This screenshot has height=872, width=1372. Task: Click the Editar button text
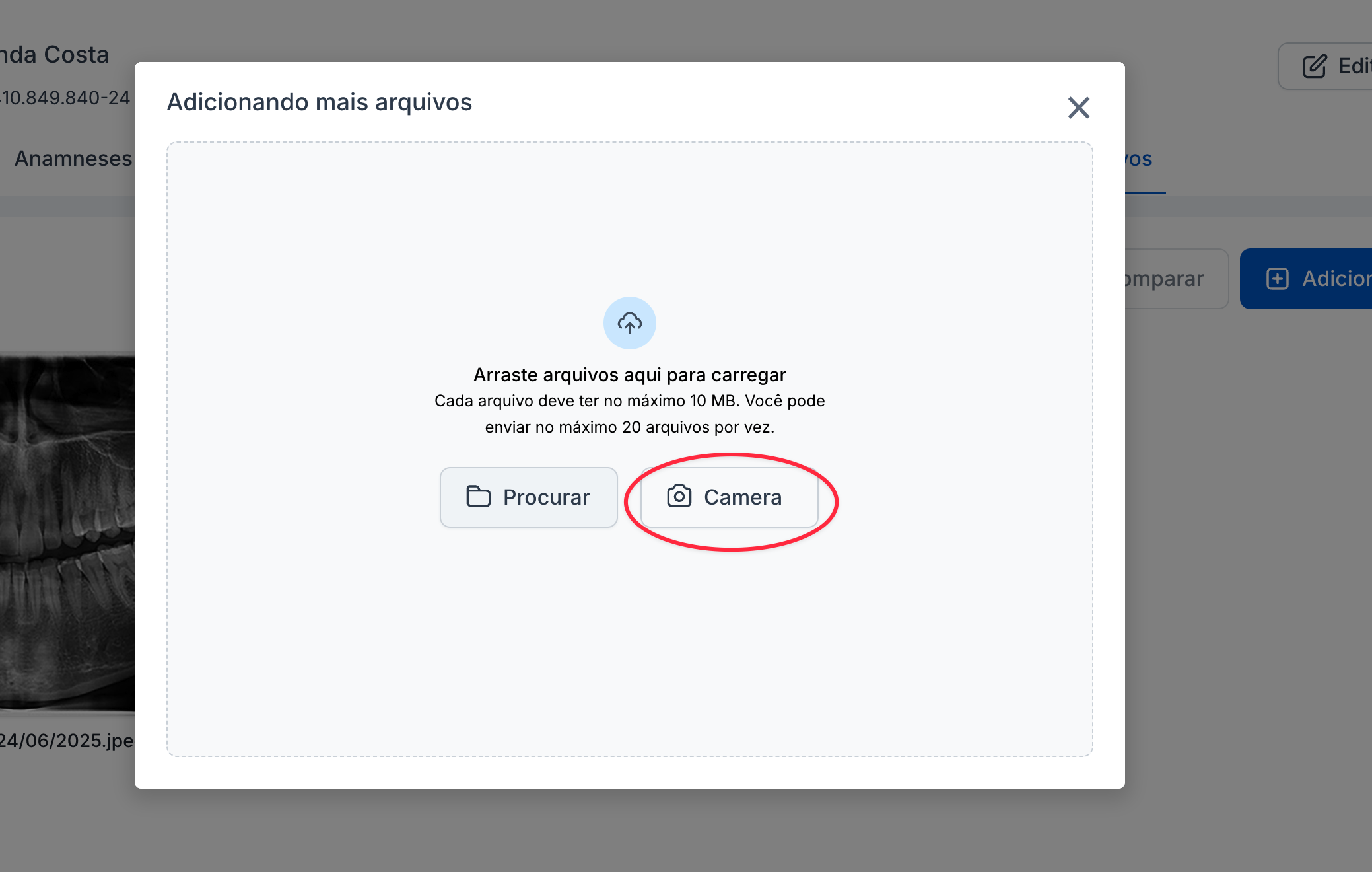[x=1354, y=66]
